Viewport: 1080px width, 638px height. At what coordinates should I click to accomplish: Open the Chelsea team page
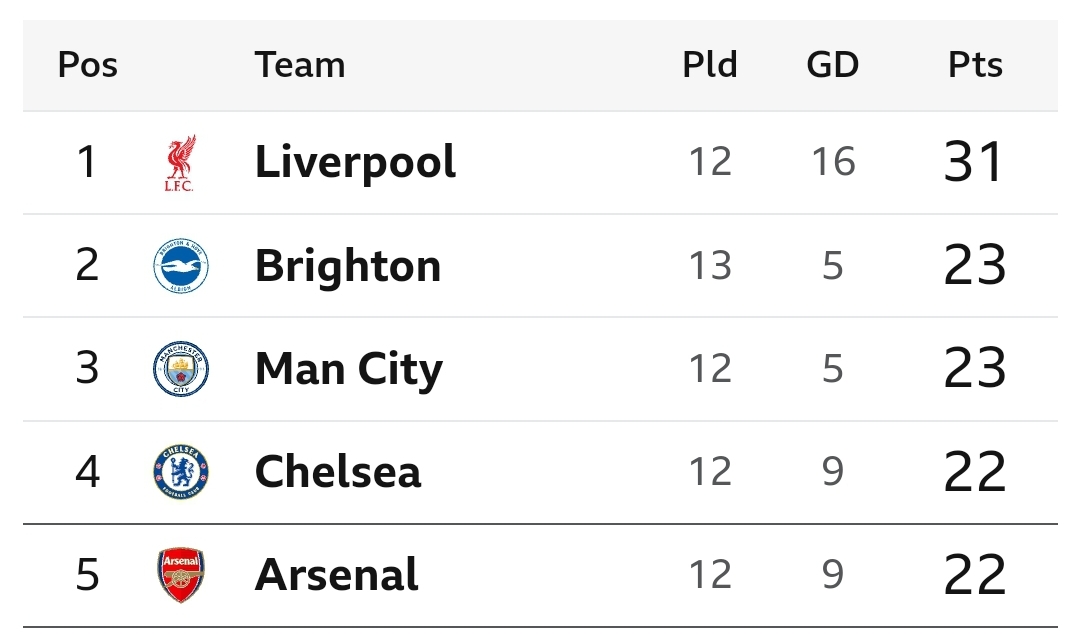pos(338,472)
